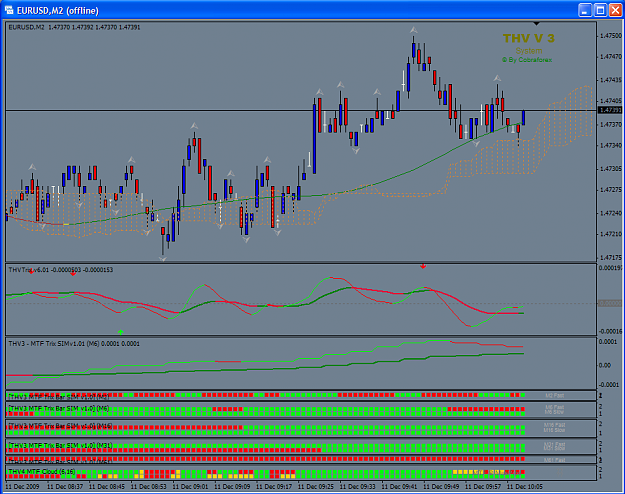Click the © By Cobraforex label
625x494 pixels.
click(527, 60)
